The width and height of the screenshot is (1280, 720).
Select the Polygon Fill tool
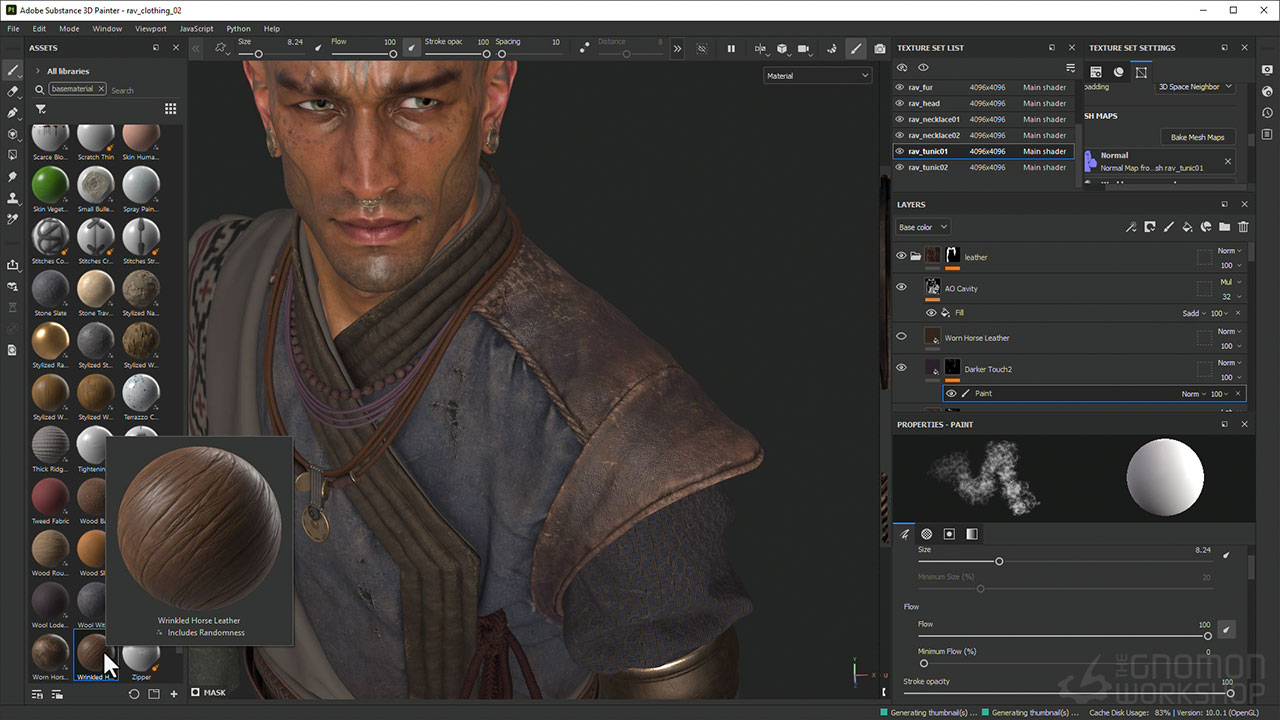coord(13,134)
